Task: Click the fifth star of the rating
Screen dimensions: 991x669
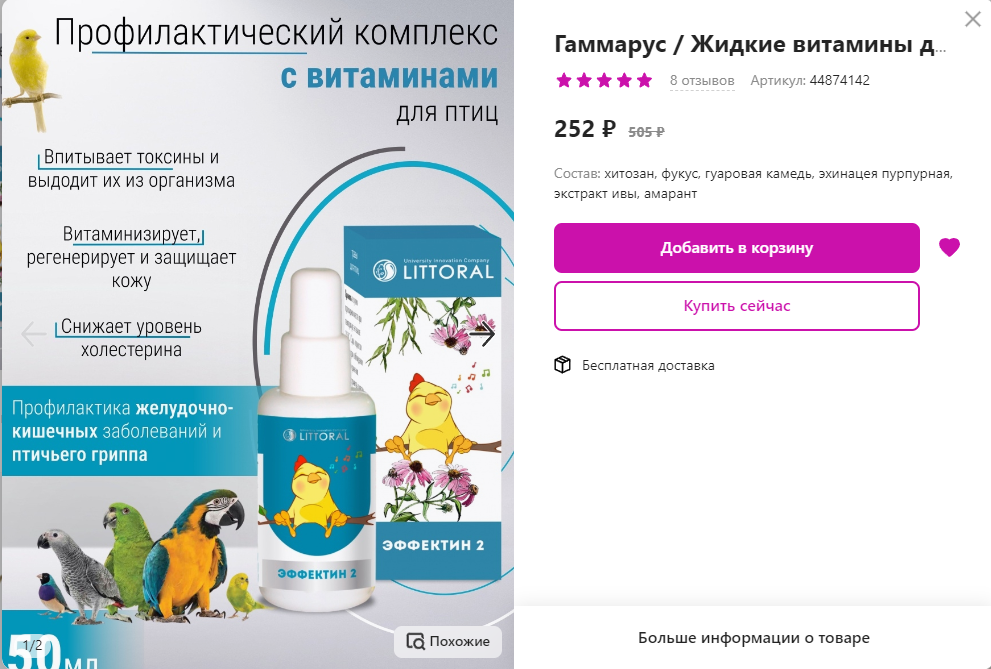Action: click(645, 80)
